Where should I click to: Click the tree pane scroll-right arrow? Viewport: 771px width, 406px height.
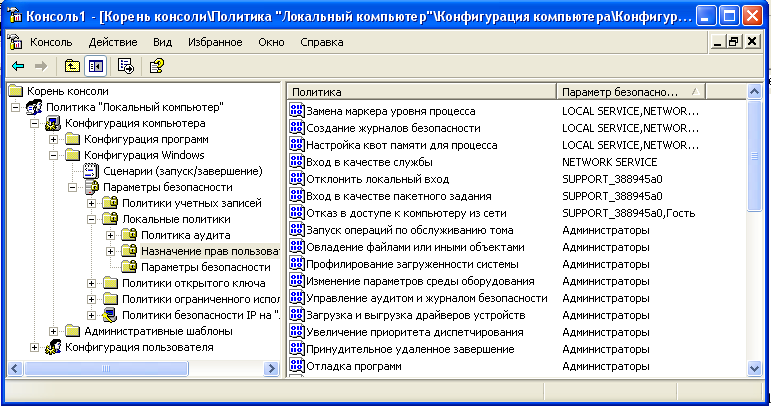point(271,368)
